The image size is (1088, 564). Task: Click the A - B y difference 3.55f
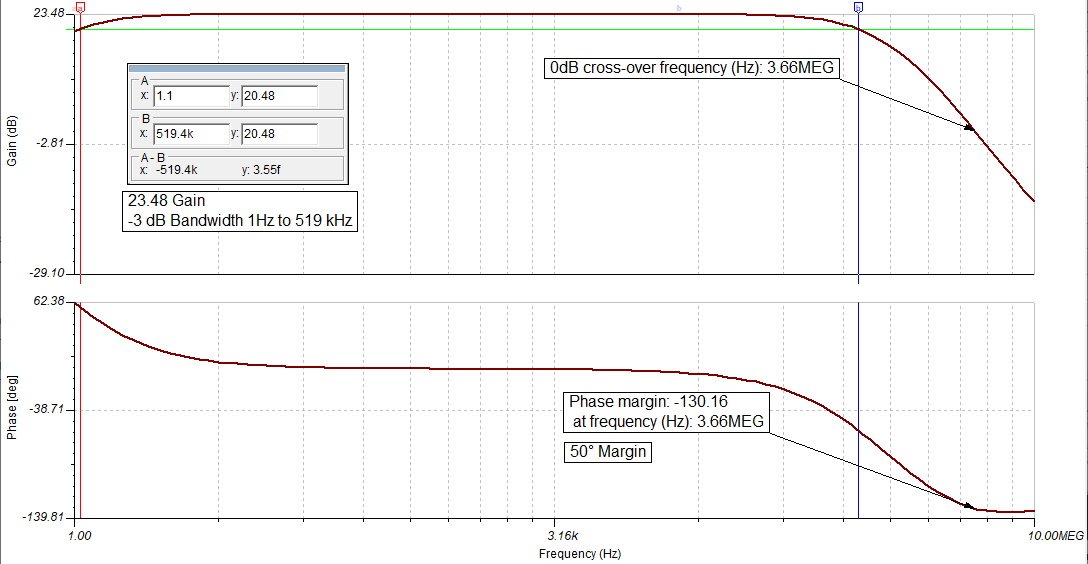coord(267,170)
